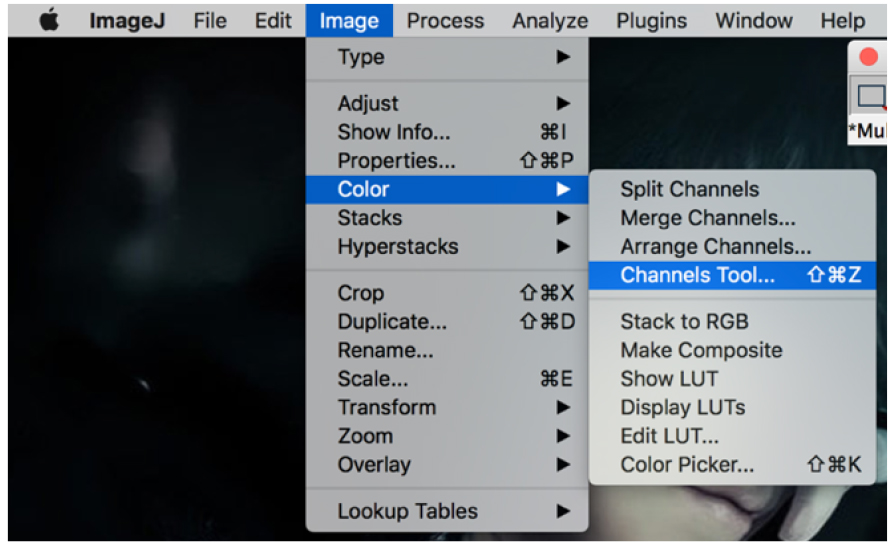Close the open Image menu
This screenshot has width=892, height=544.
tap(349, 21)
